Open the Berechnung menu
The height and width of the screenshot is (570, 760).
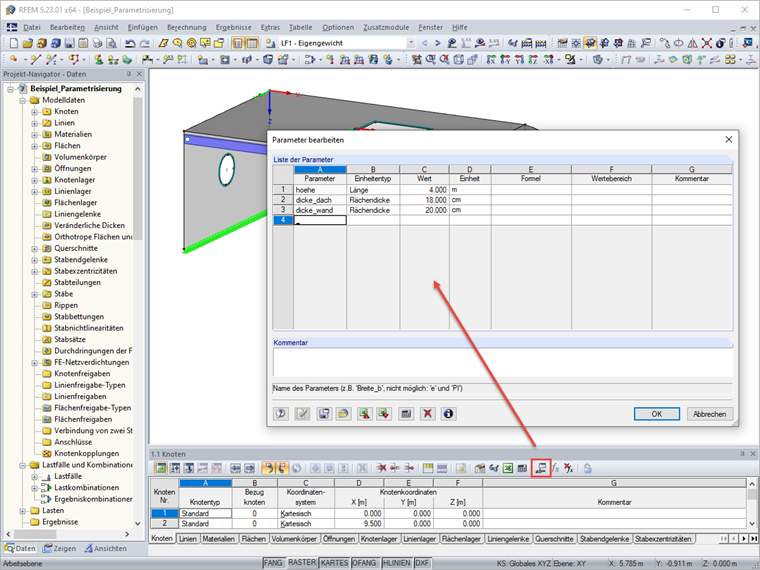[187, 27]
